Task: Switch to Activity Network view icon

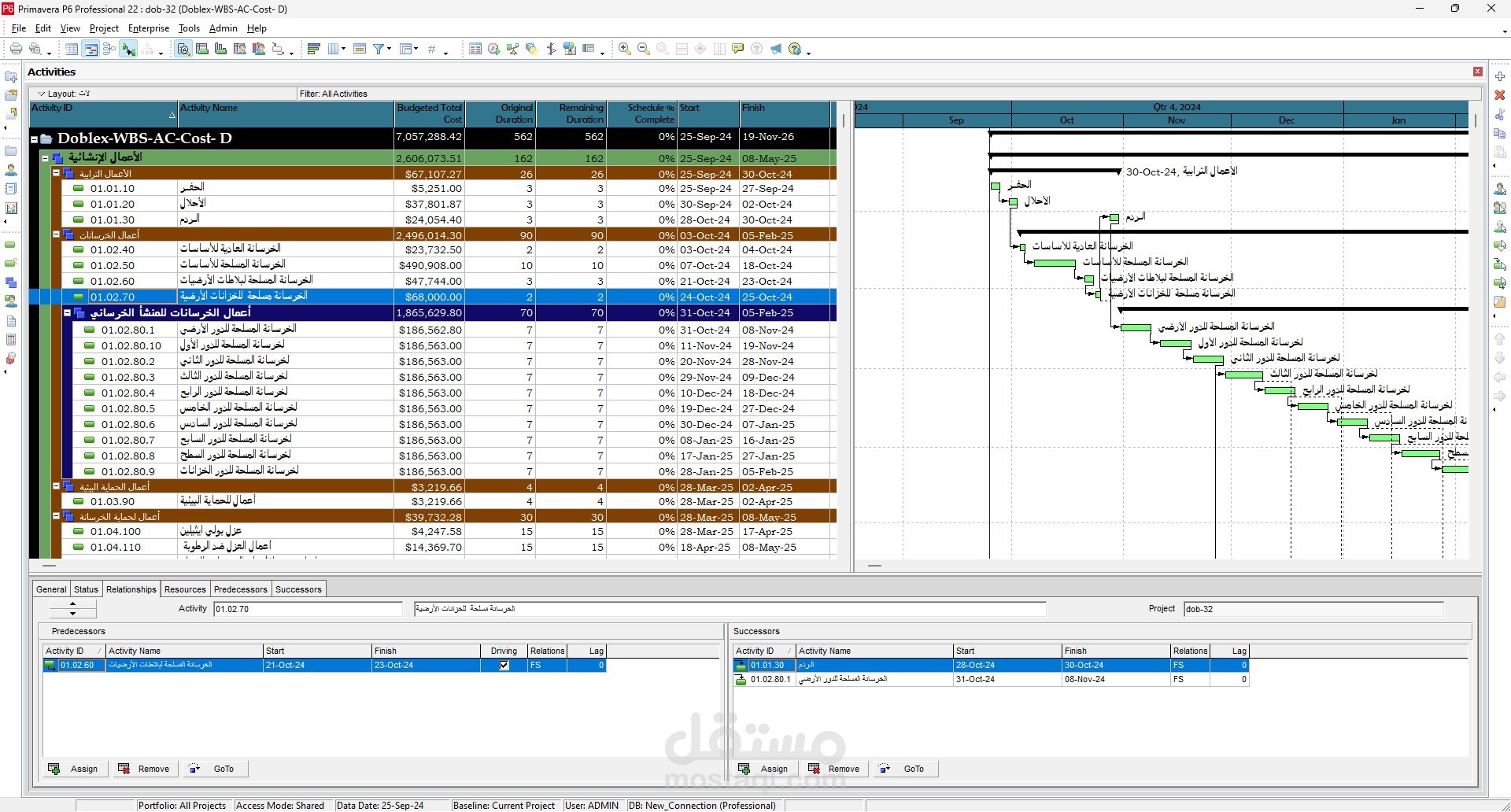Action: point(109,49)
